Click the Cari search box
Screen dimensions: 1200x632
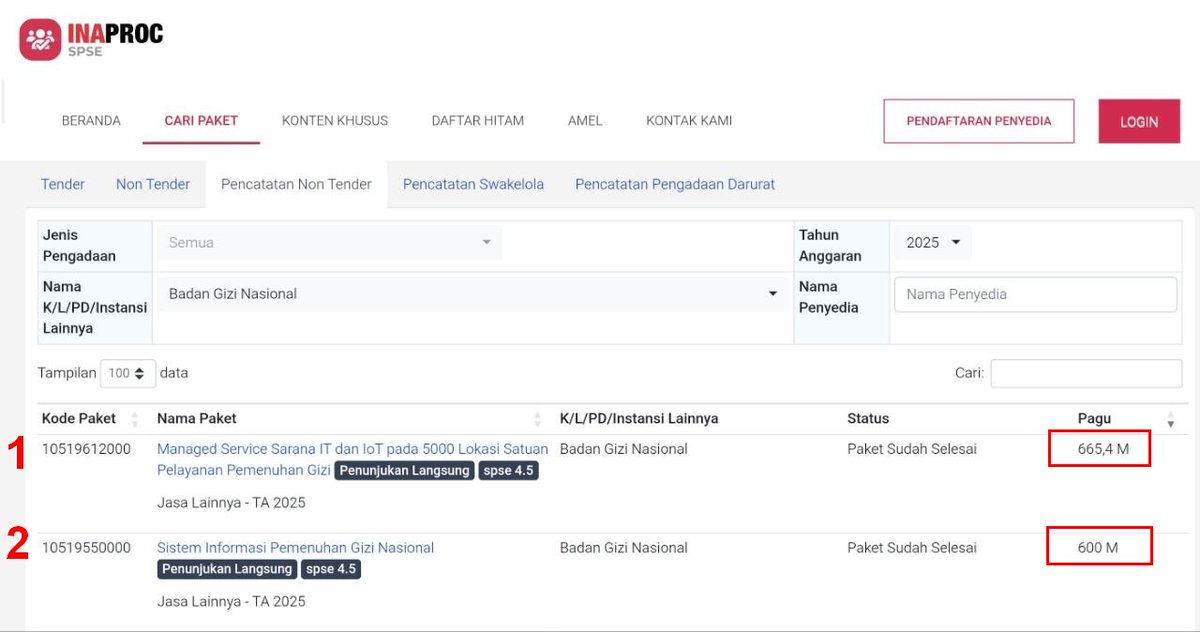coord(1086,372)
